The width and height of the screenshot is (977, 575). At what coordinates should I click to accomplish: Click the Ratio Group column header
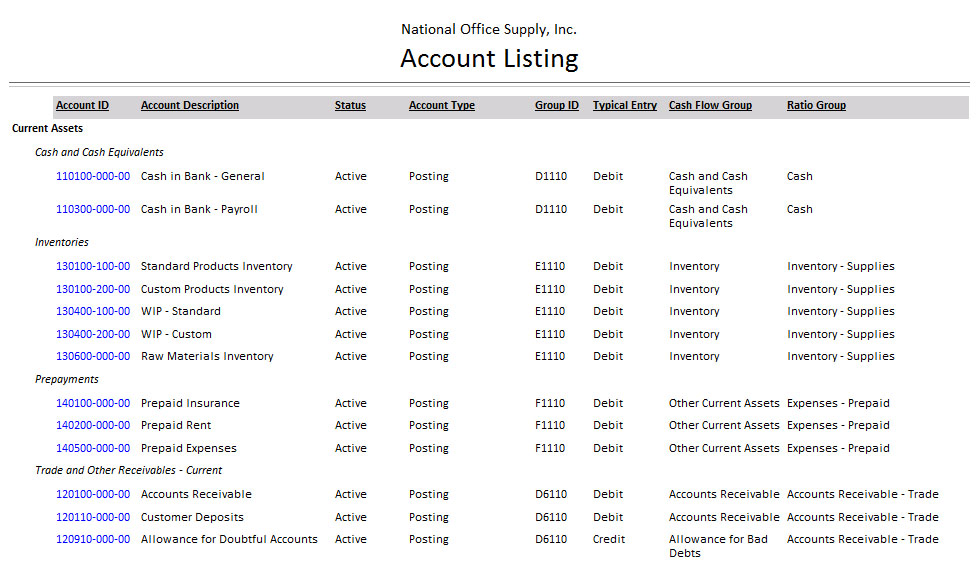[x=816, y=105]
